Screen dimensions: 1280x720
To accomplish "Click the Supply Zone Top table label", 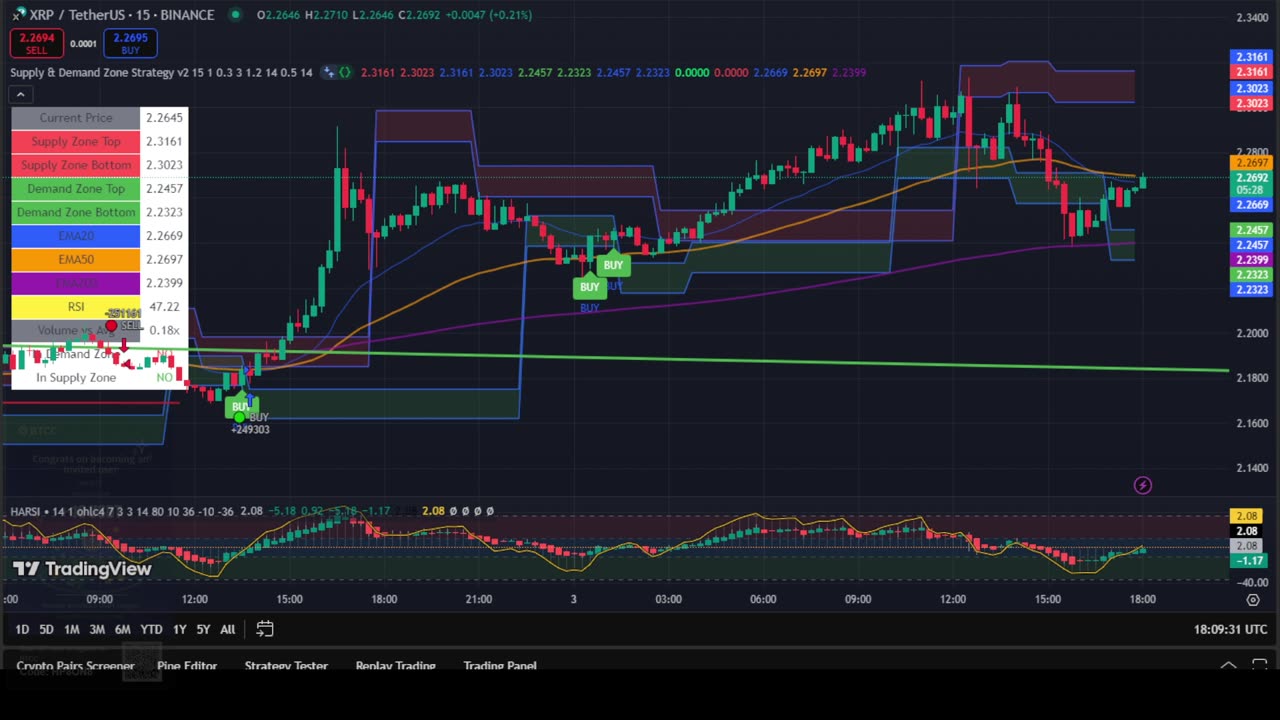I will click(x=76, y=141).
